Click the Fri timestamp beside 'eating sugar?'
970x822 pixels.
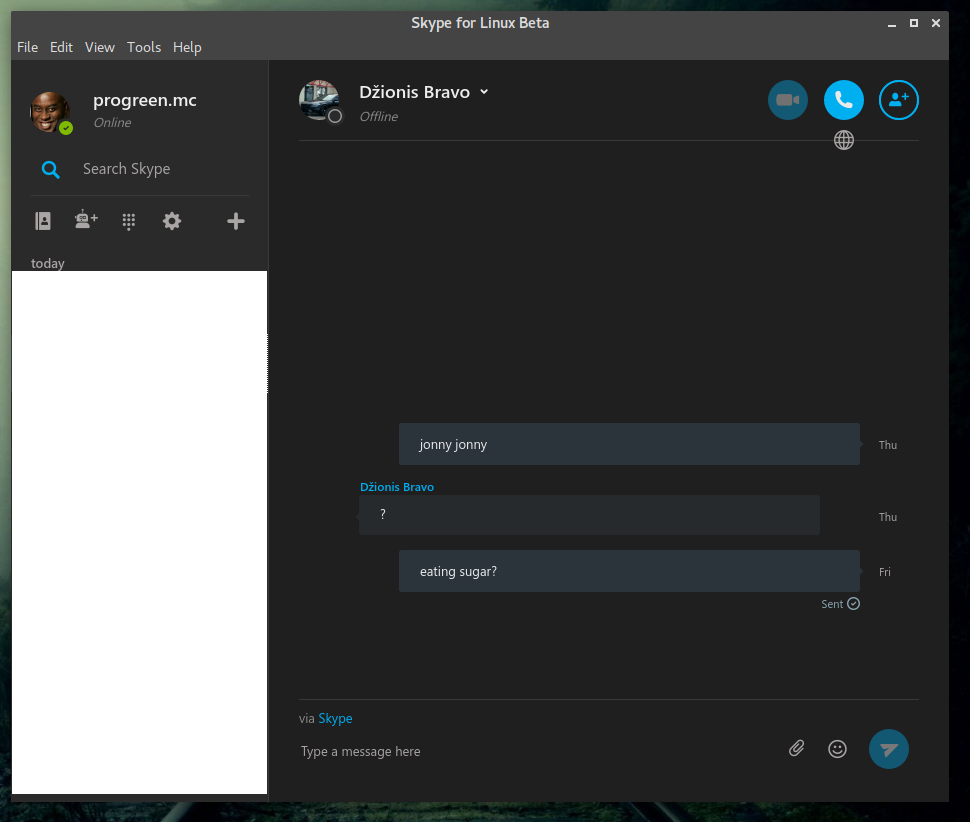pyautogui.click(x=885, y=572)
